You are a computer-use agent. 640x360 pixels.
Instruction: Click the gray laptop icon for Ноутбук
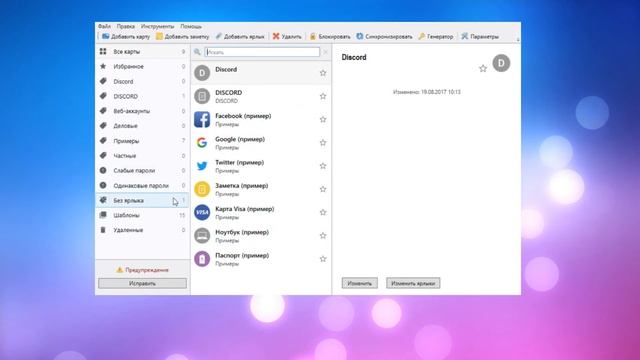coord(202,236)
